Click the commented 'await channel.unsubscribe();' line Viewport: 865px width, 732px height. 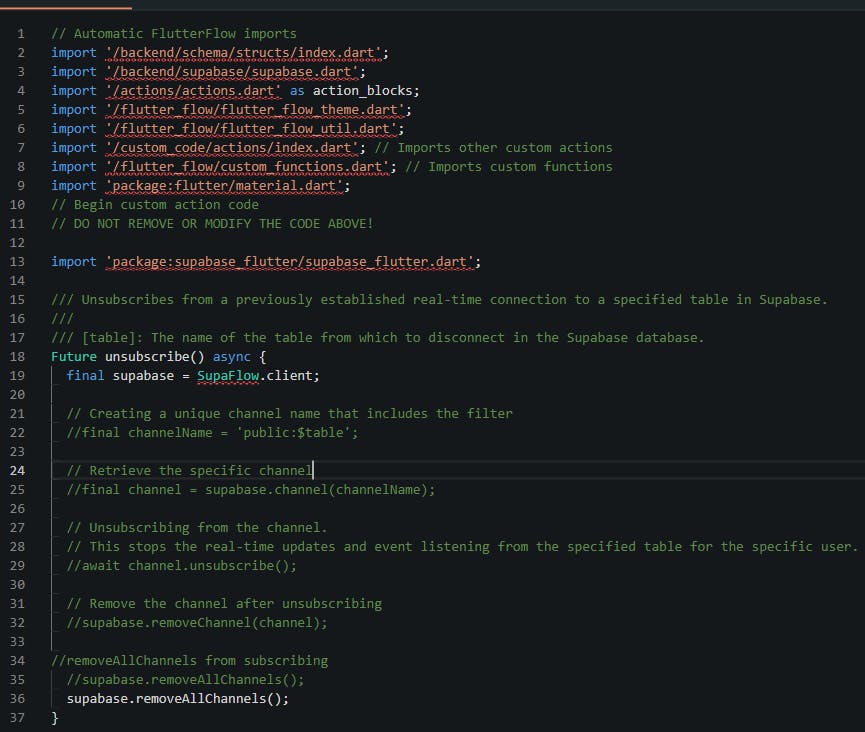(181, 565)
